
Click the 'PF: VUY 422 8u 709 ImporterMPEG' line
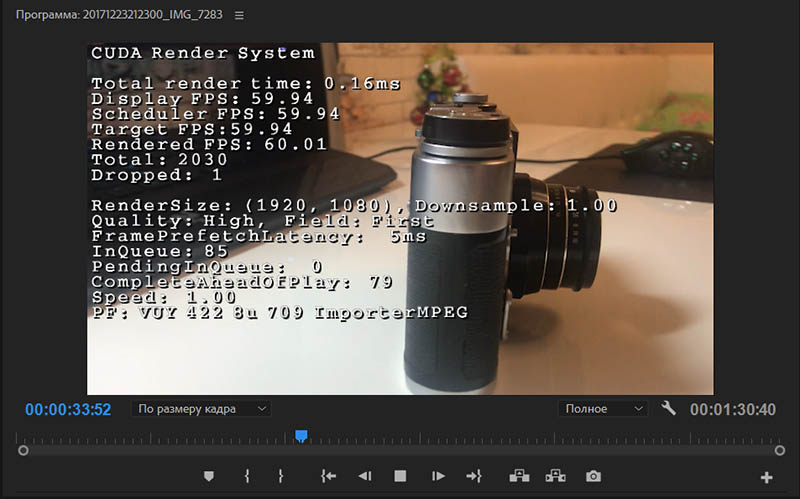pos(280,312)
